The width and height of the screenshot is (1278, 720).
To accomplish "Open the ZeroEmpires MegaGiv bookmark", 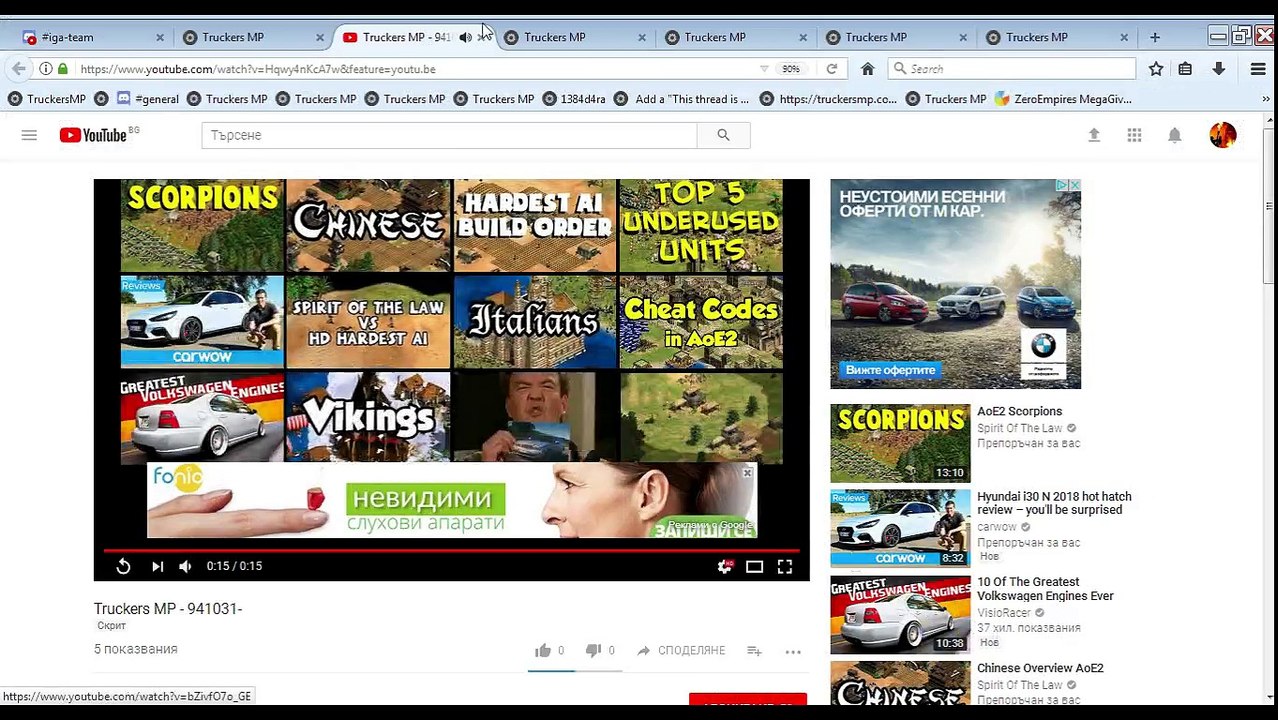I will [x=1064, y=99].
